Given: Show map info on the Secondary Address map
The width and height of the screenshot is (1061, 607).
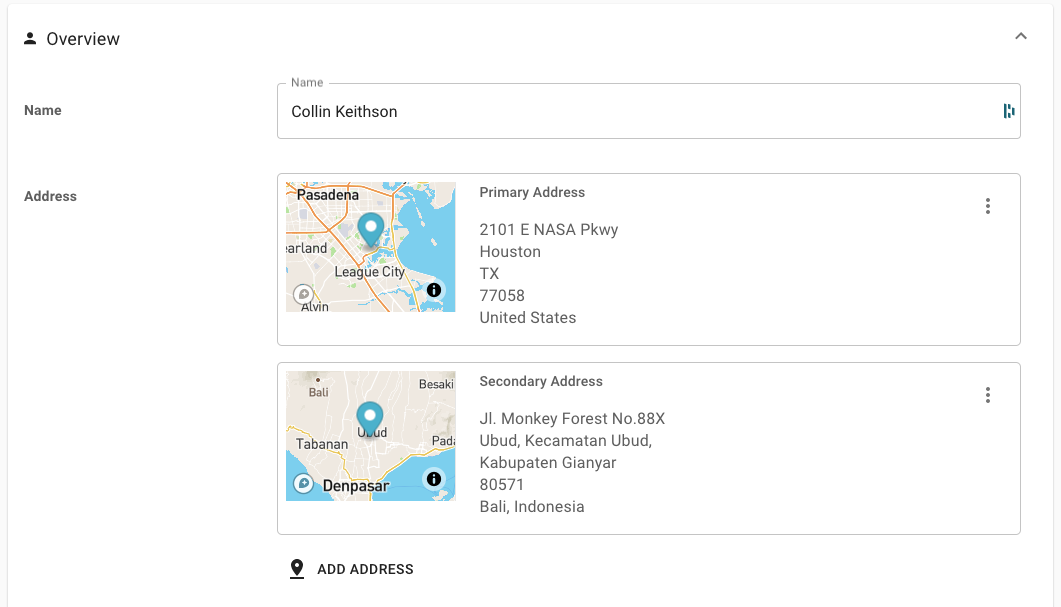Looking at the screenshot, I should tap(434, 479).
